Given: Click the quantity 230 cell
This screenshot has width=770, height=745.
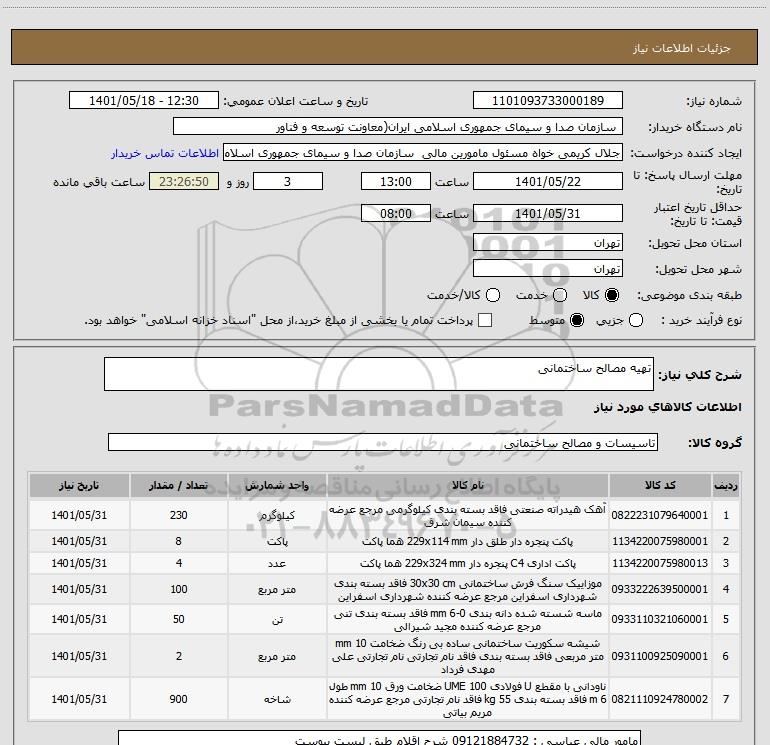Looking at the screenshot, I should [x=179, y=515].
